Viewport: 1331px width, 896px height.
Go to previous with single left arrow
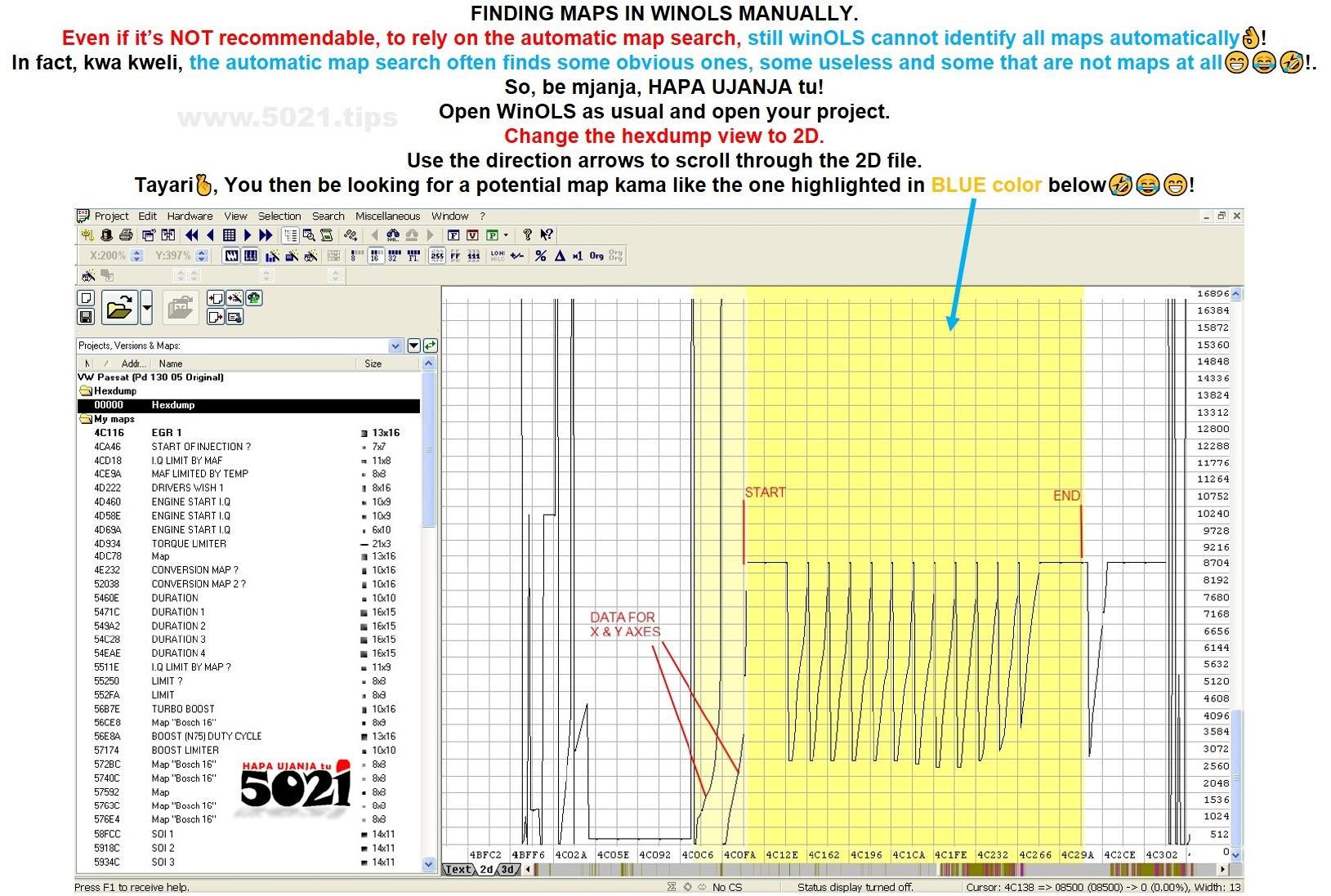click(210, 235)
